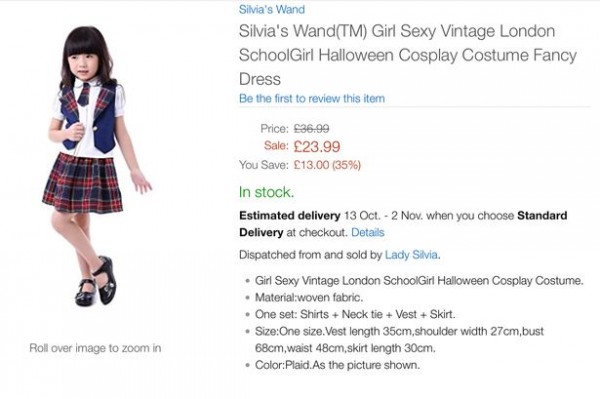Click the 'Dispatched from and sold by' text
The image size is (600, 399).
[x=310, y=255]
